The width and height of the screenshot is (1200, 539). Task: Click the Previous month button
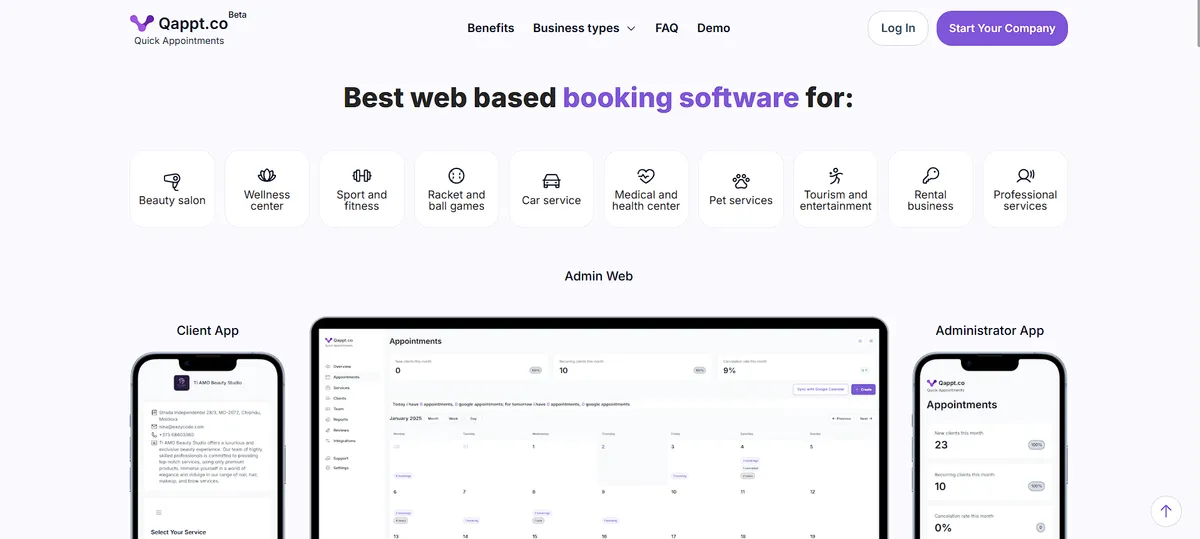842,418
